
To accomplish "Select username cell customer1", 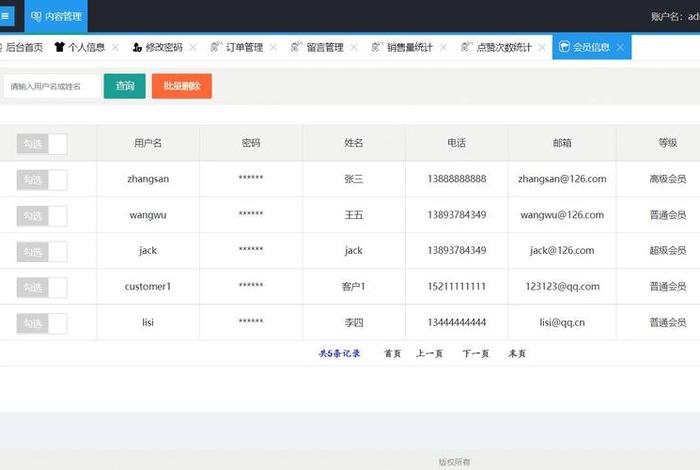I will point(148,287).
